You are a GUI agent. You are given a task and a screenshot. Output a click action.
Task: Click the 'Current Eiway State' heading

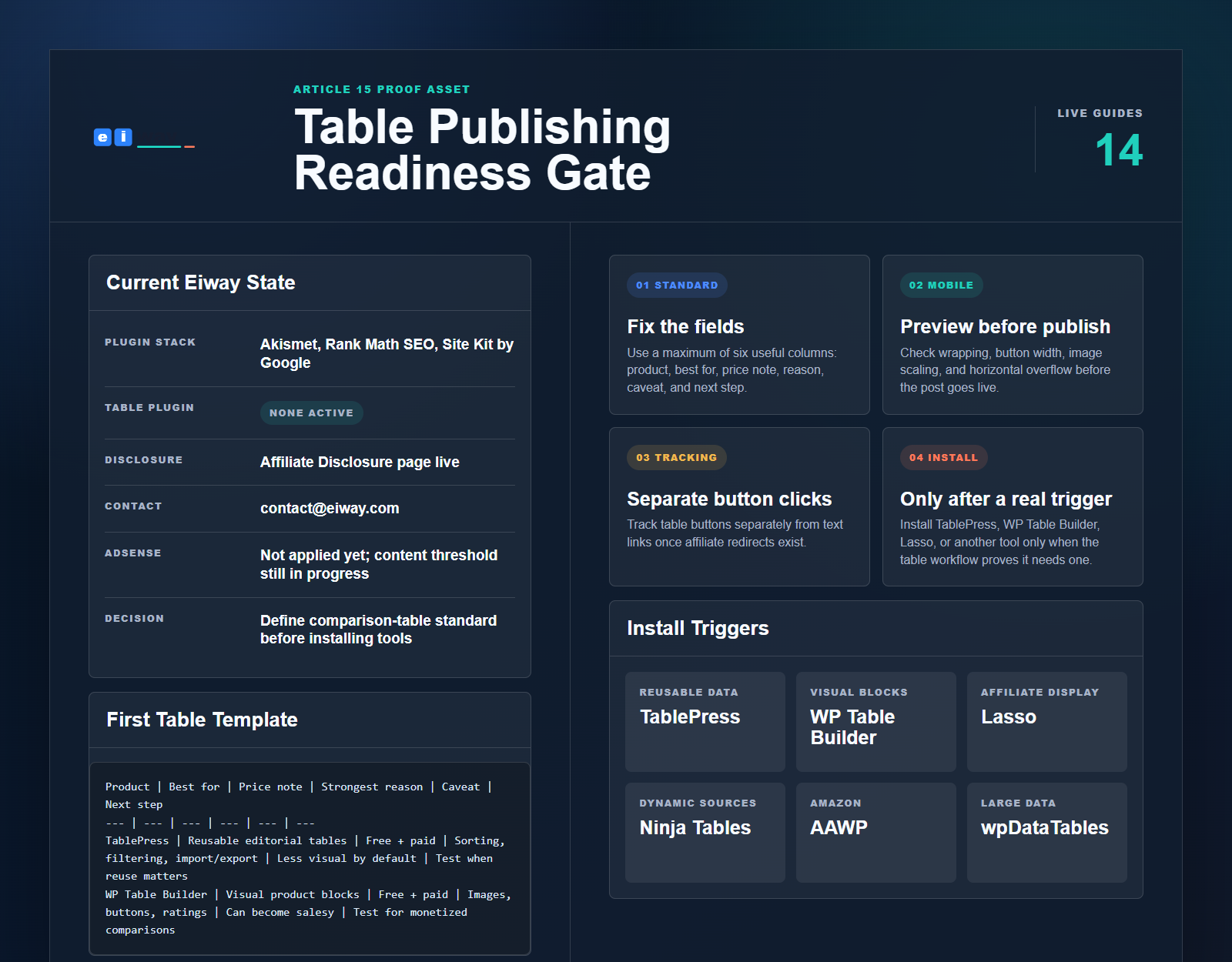[201, 282]
